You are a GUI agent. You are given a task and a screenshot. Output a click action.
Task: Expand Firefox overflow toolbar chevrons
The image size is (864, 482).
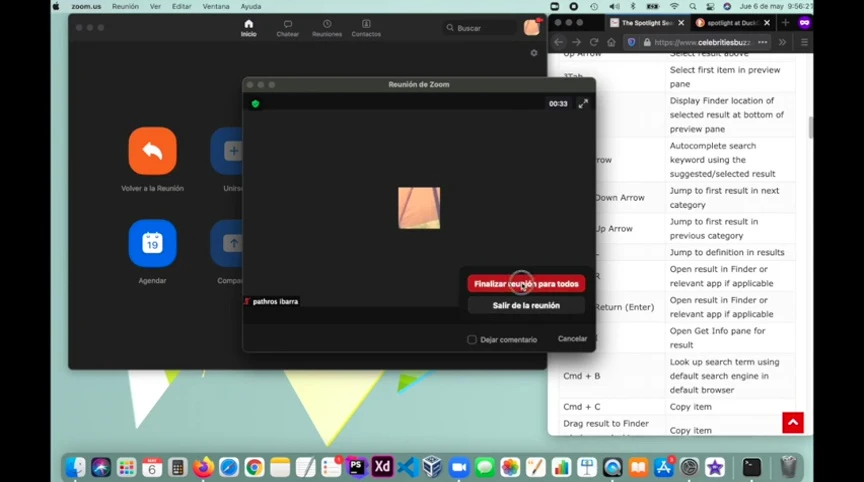tap(782, 42)
